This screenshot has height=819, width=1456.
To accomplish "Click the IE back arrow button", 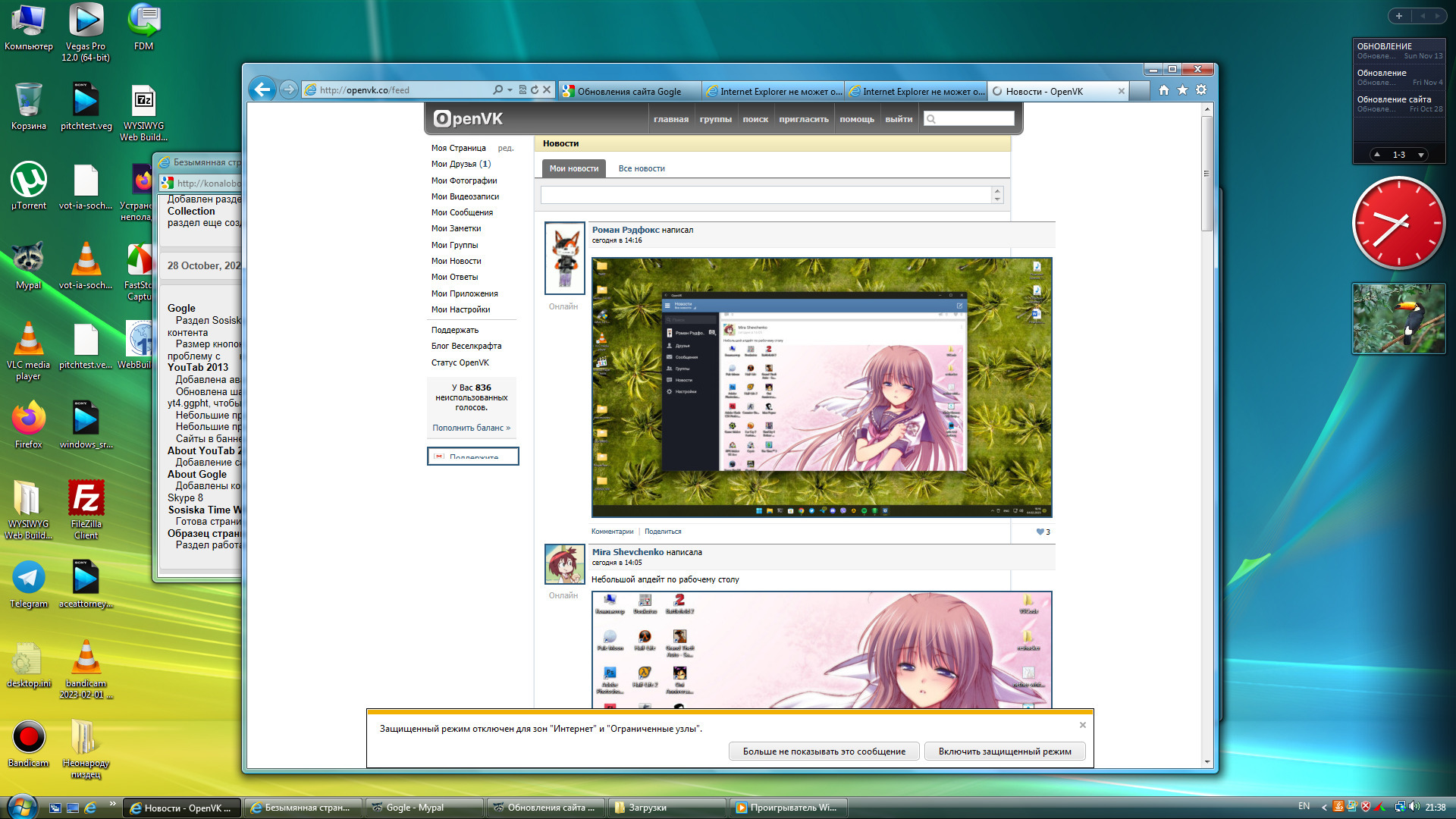I will tap(262, 90).
